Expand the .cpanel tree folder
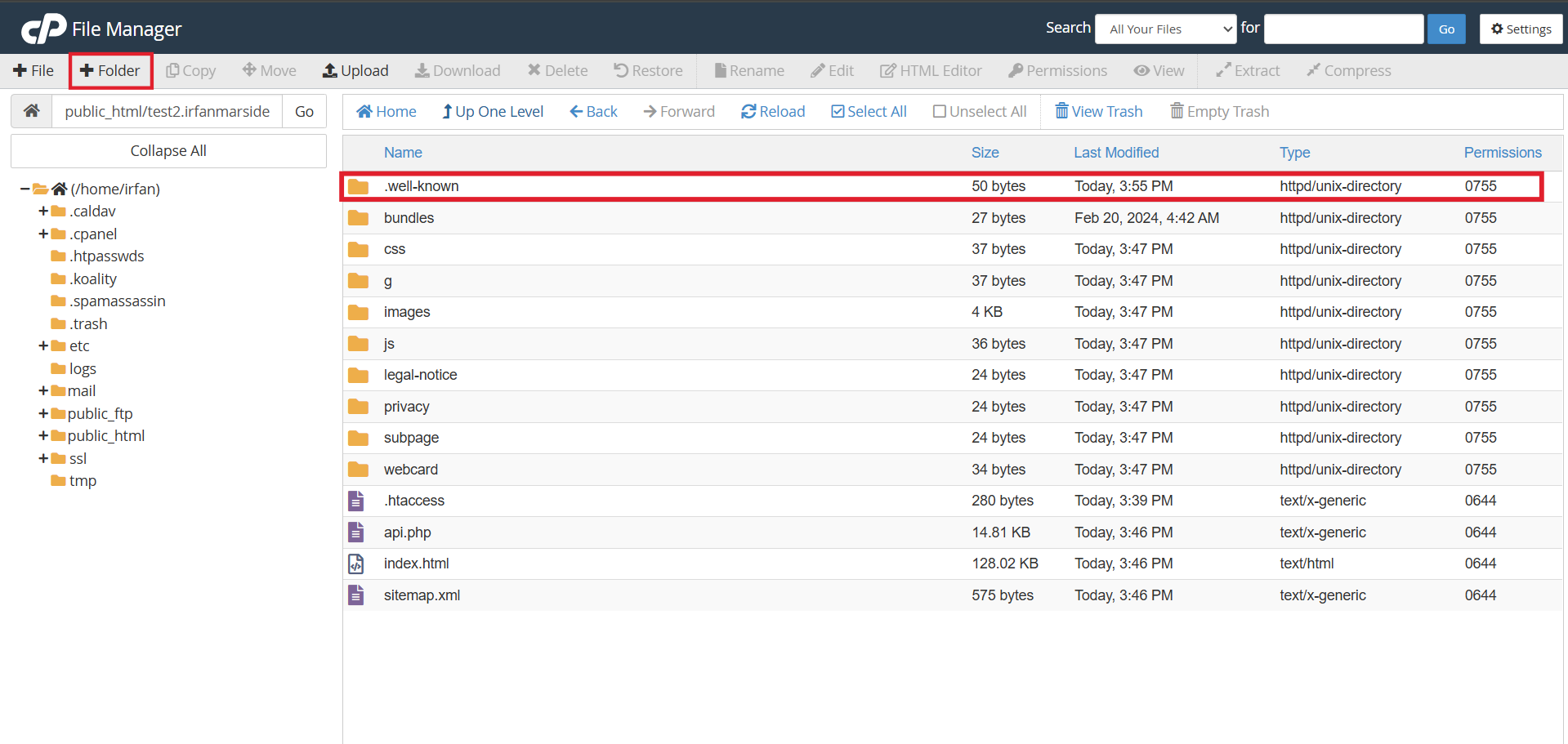 43,234
